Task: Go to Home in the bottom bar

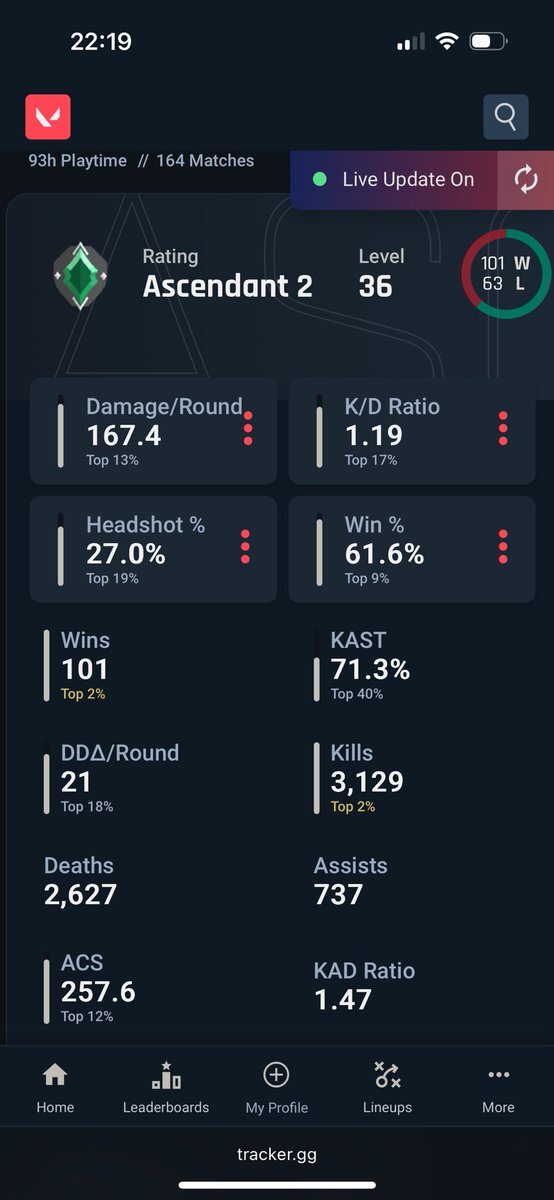Action: (55, 1088)
